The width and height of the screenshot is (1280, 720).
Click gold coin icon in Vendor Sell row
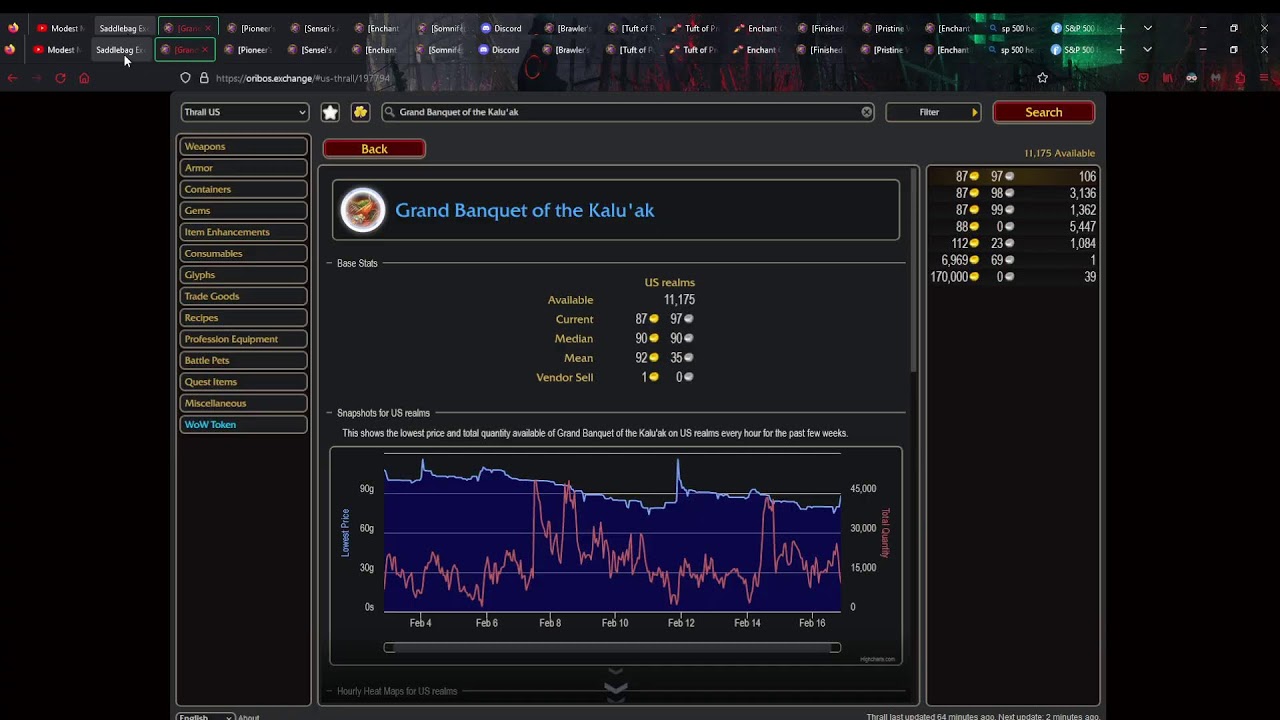click(x=654, y=377)
